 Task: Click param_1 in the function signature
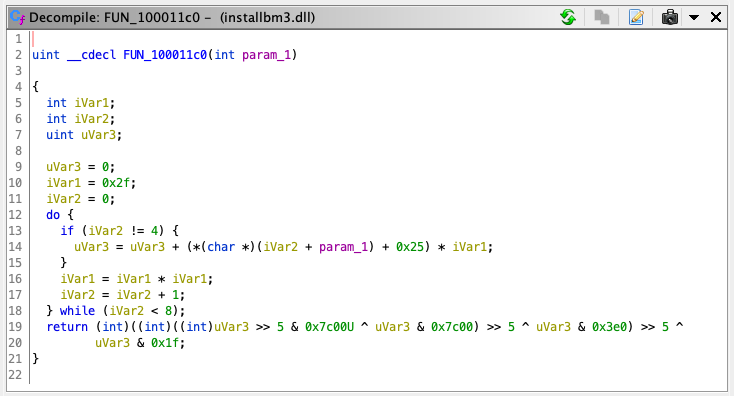267,55
